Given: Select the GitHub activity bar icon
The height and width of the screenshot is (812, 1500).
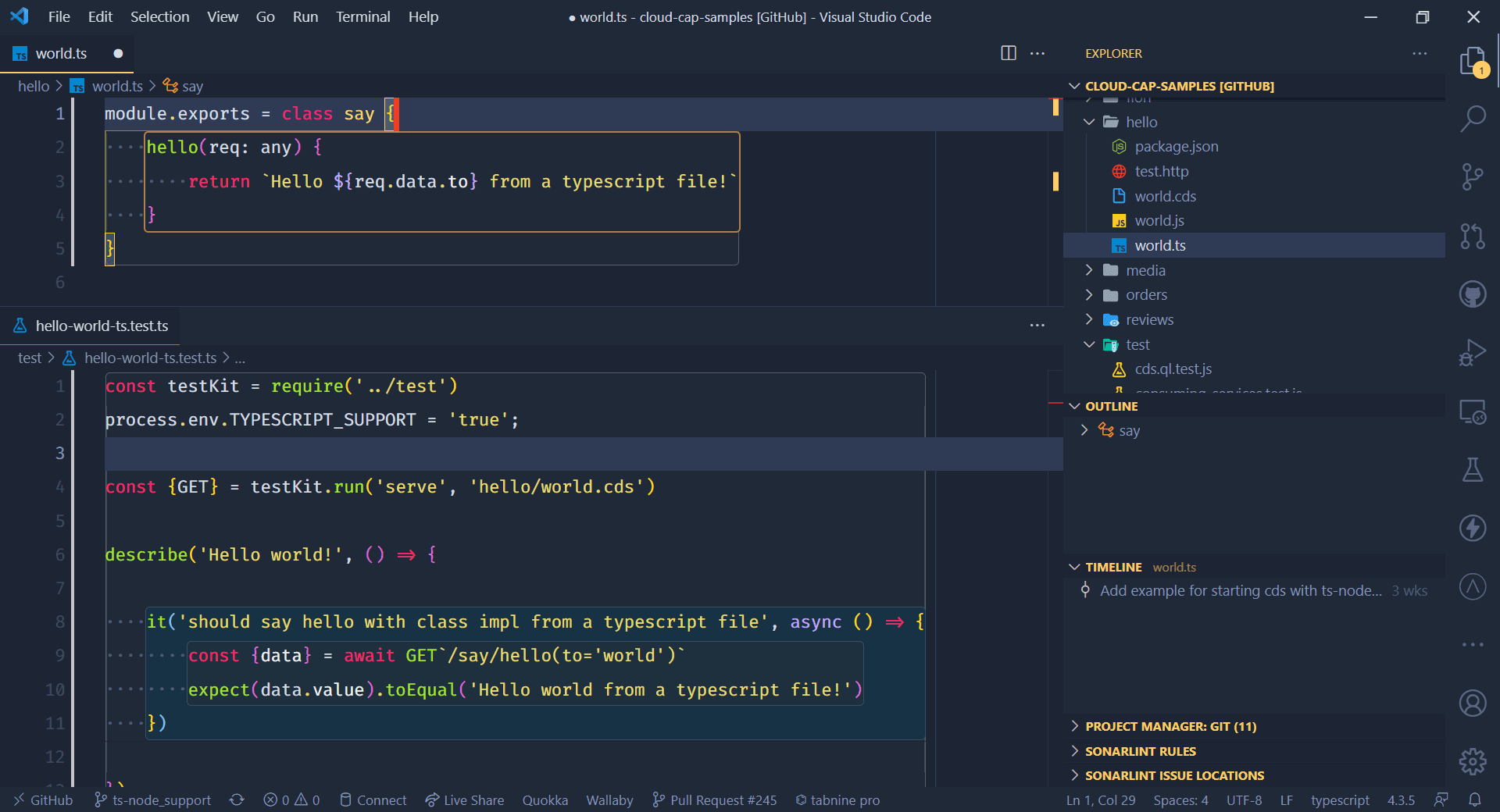Looking at the screenshot, I should tap(1473, 294).
